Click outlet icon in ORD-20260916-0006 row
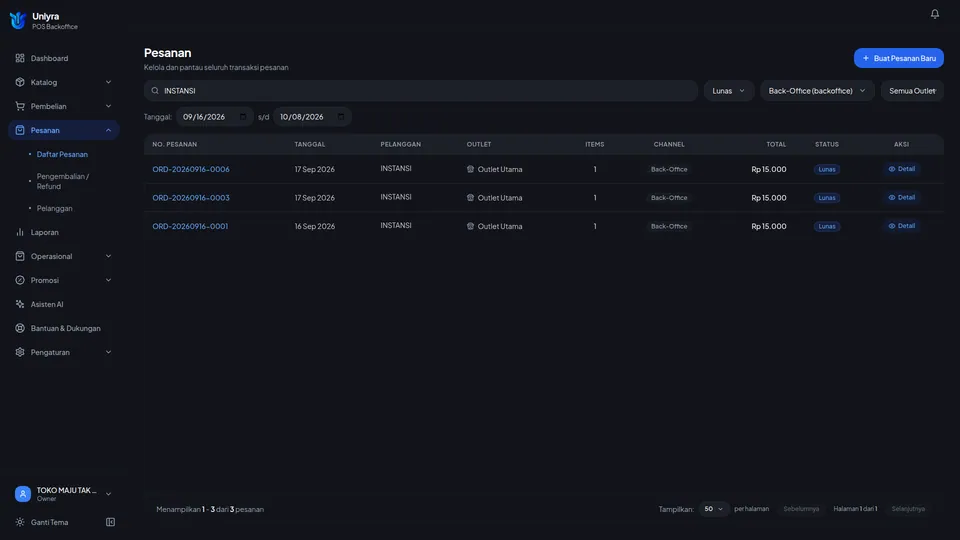 click(470, 169)
